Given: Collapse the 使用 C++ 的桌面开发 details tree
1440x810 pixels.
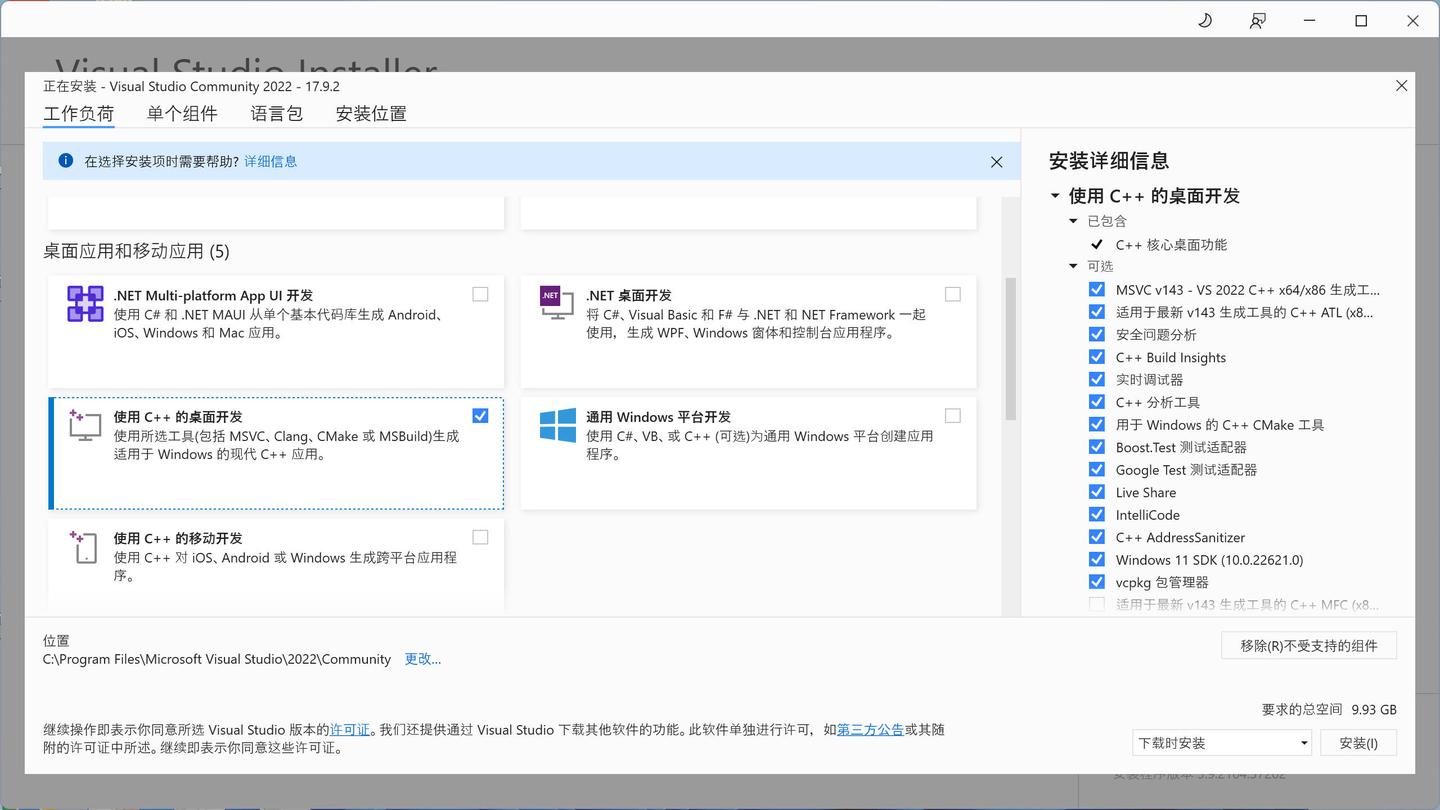Looking at the screenshot, I should click(x=1055, y=196).
